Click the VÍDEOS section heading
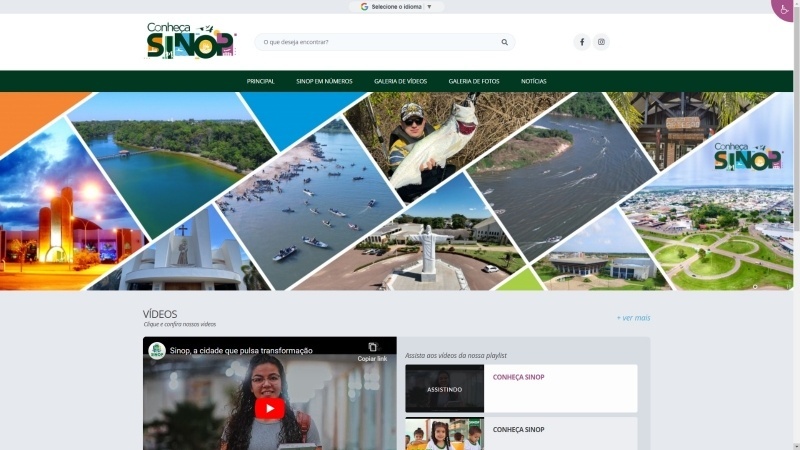 [x=160, y=314]
